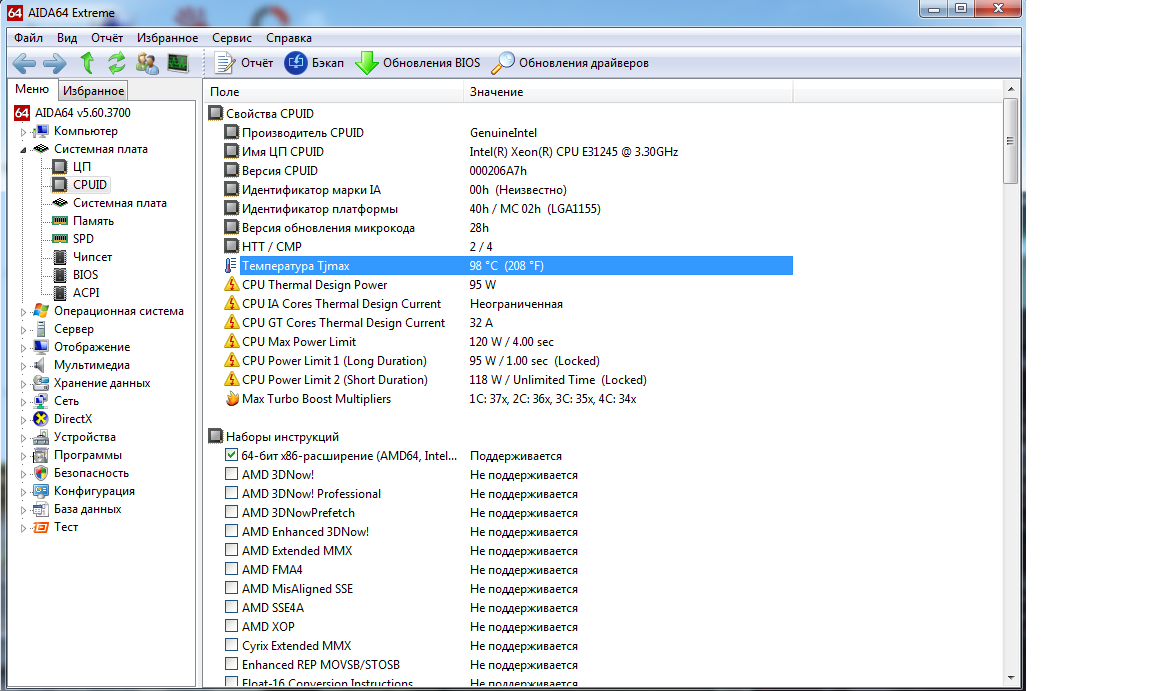Click the Операционная система Windows flag icon

point(41,311)
